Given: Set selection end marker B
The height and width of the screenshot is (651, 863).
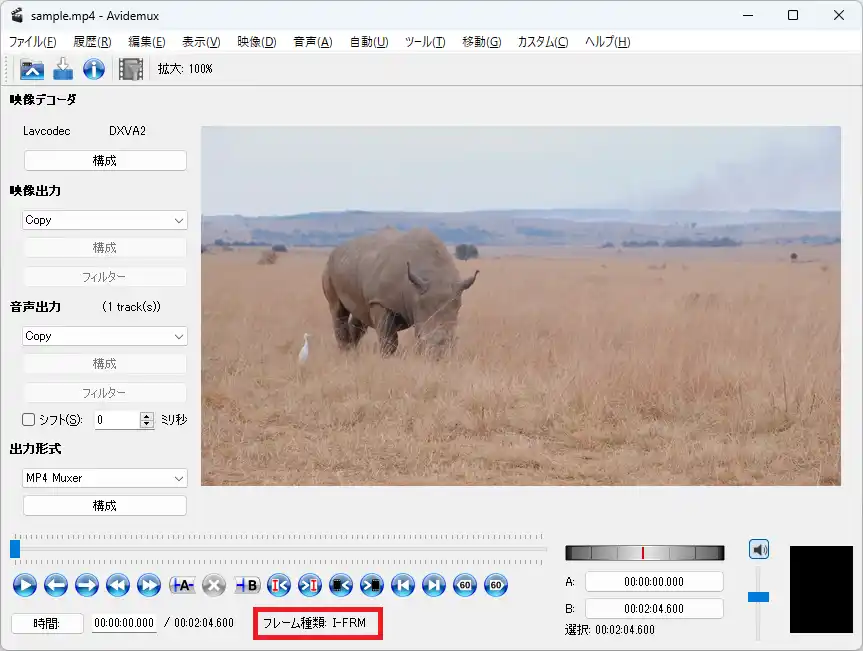Looking at the screenshot, I should (247, 585).
